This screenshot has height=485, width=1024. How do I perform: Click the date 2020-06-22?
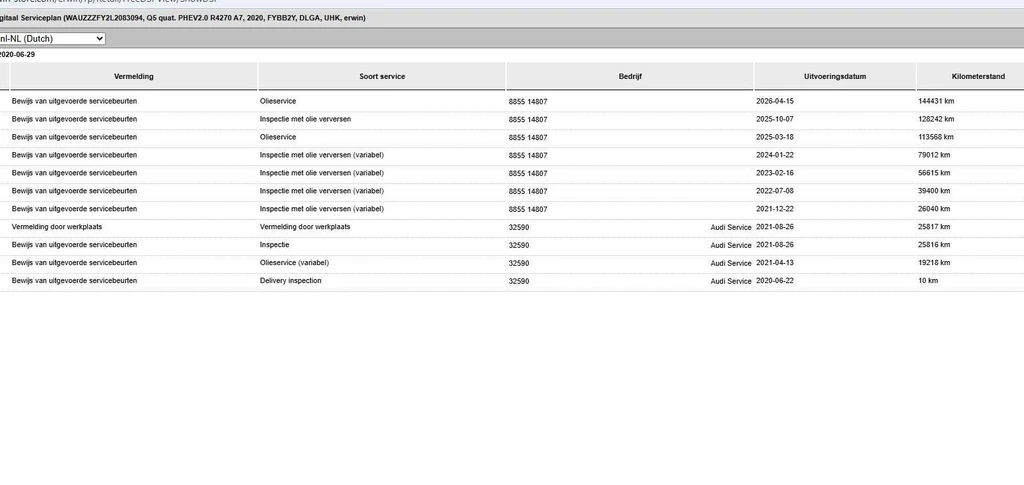coord(775,281)
